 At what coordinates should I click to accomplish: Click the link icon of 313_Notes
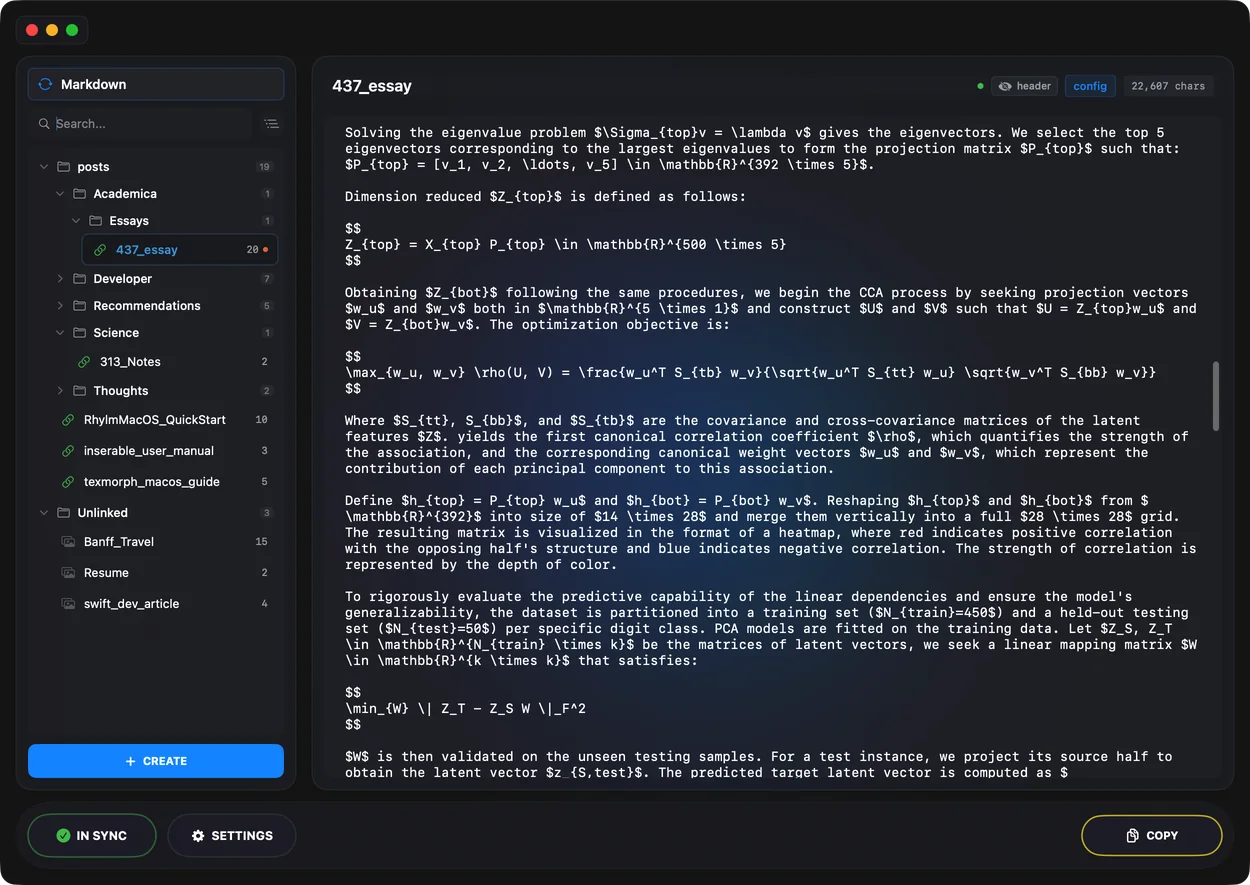[84, 362]
